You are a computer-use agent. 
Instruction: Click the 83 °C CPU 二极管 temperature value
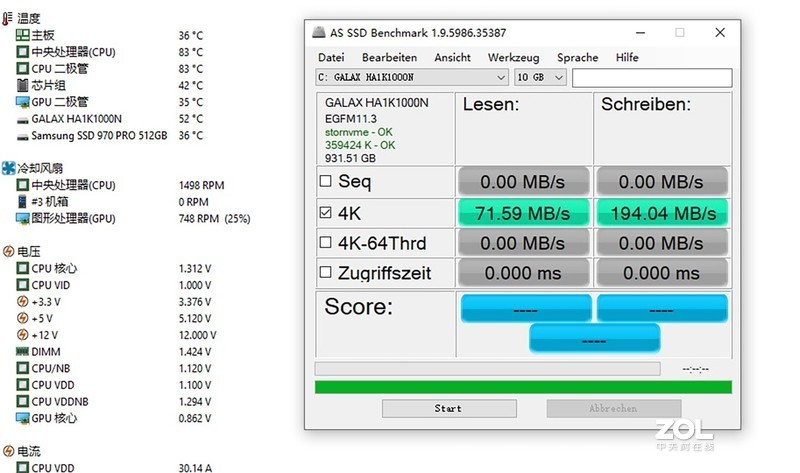191,69
